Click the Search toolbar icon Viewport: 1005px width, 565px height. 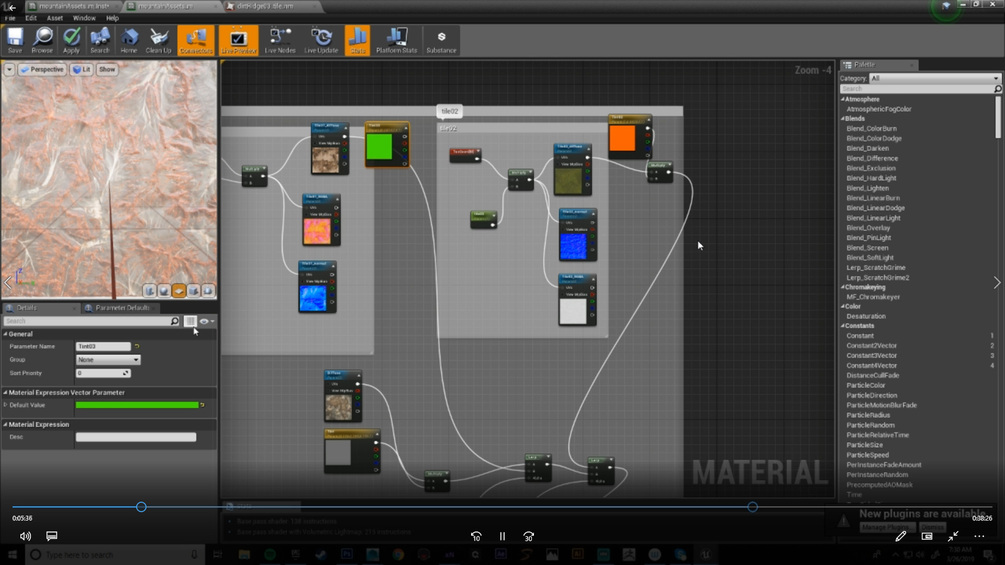tap(99, 40)
